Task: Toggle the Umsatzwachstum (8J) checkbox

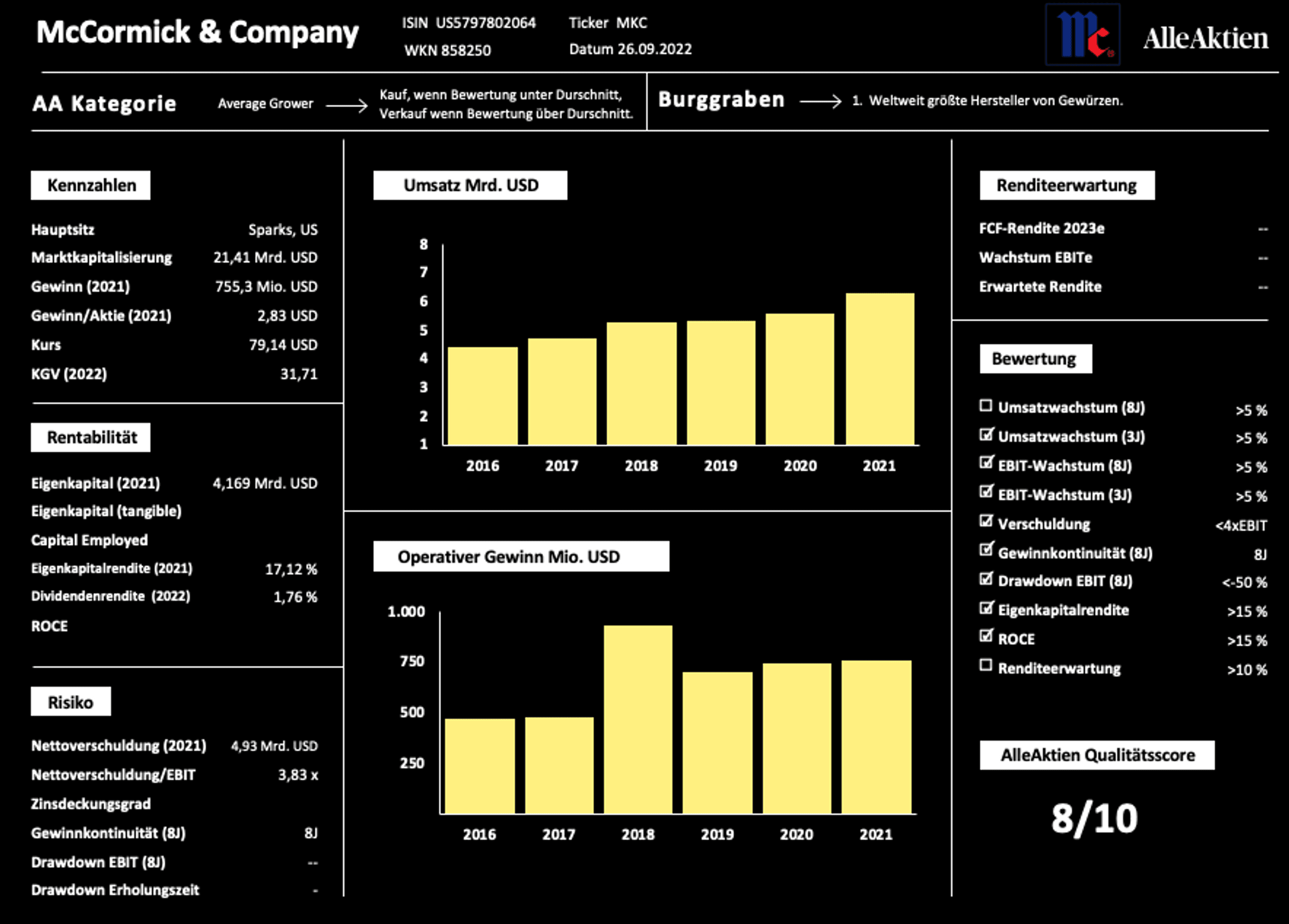Action: tap(985, 406)
